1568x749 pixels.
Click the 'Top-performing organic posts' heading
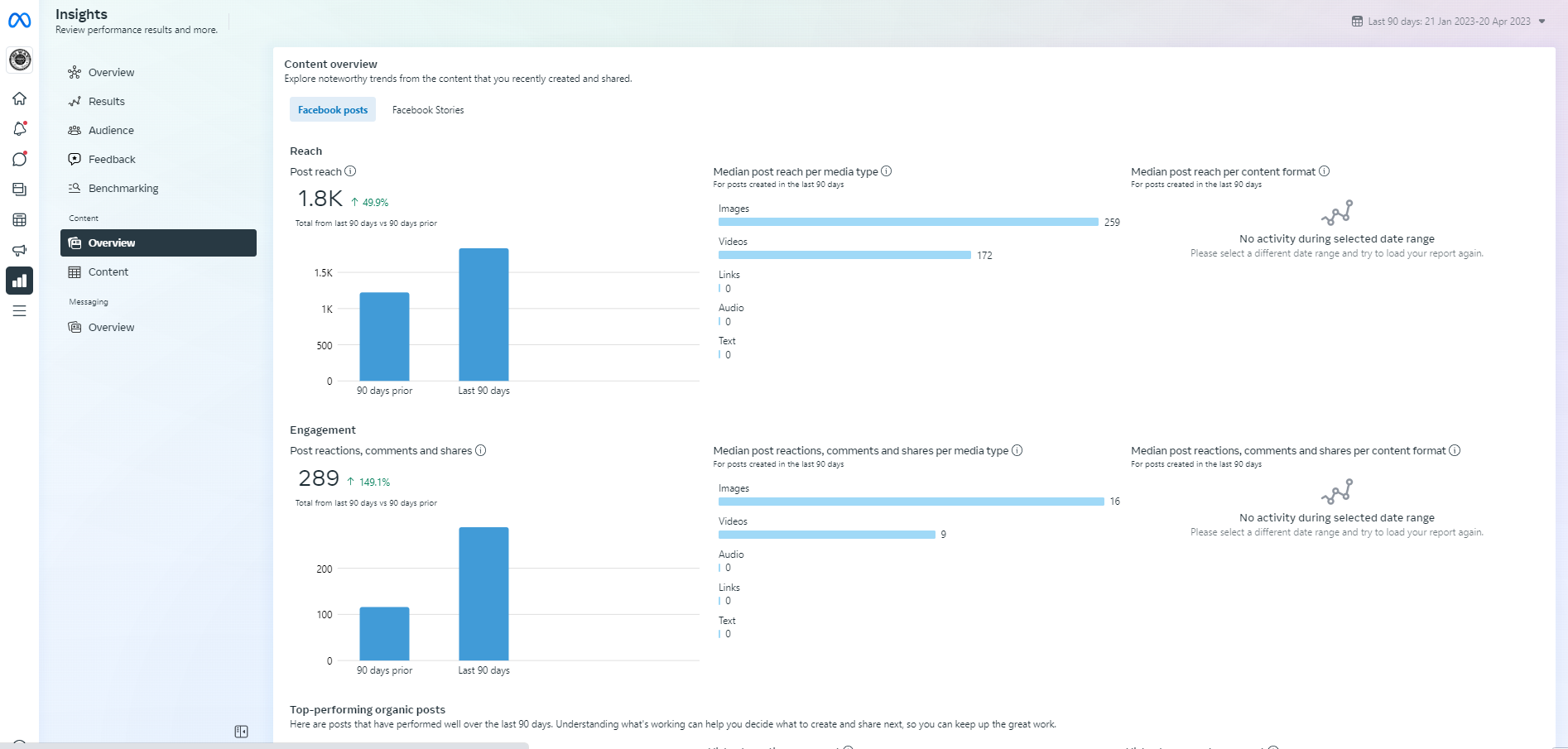pyautogui.click(x=368, y=710)
